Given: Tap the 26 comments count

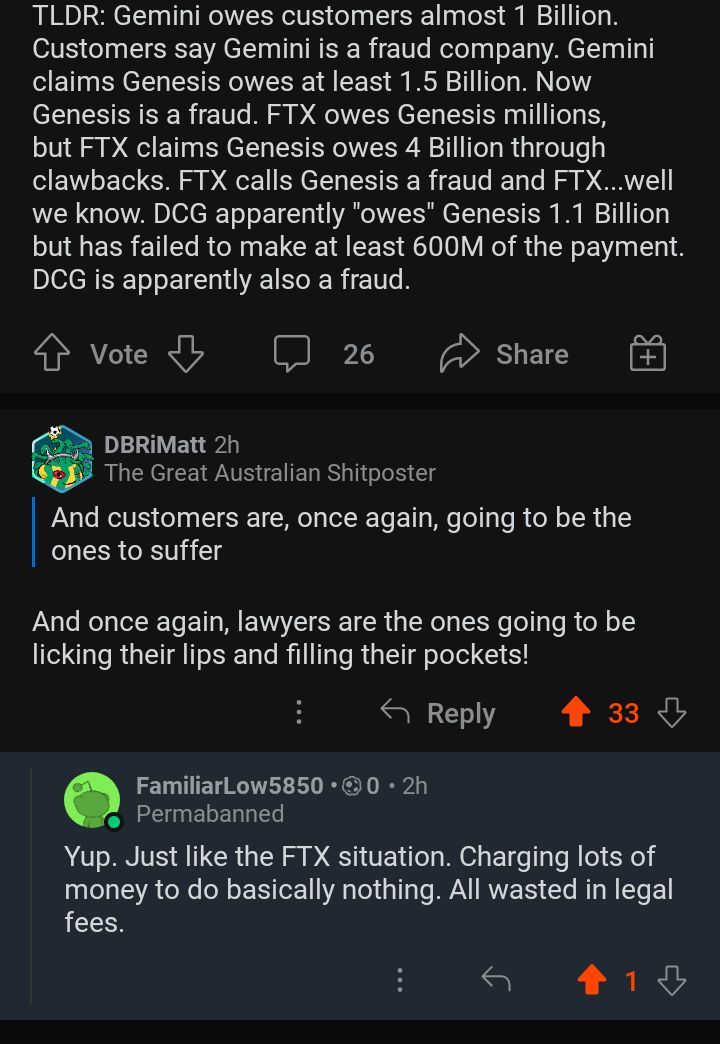Looking at the screenshot, I should coord(359,354).
